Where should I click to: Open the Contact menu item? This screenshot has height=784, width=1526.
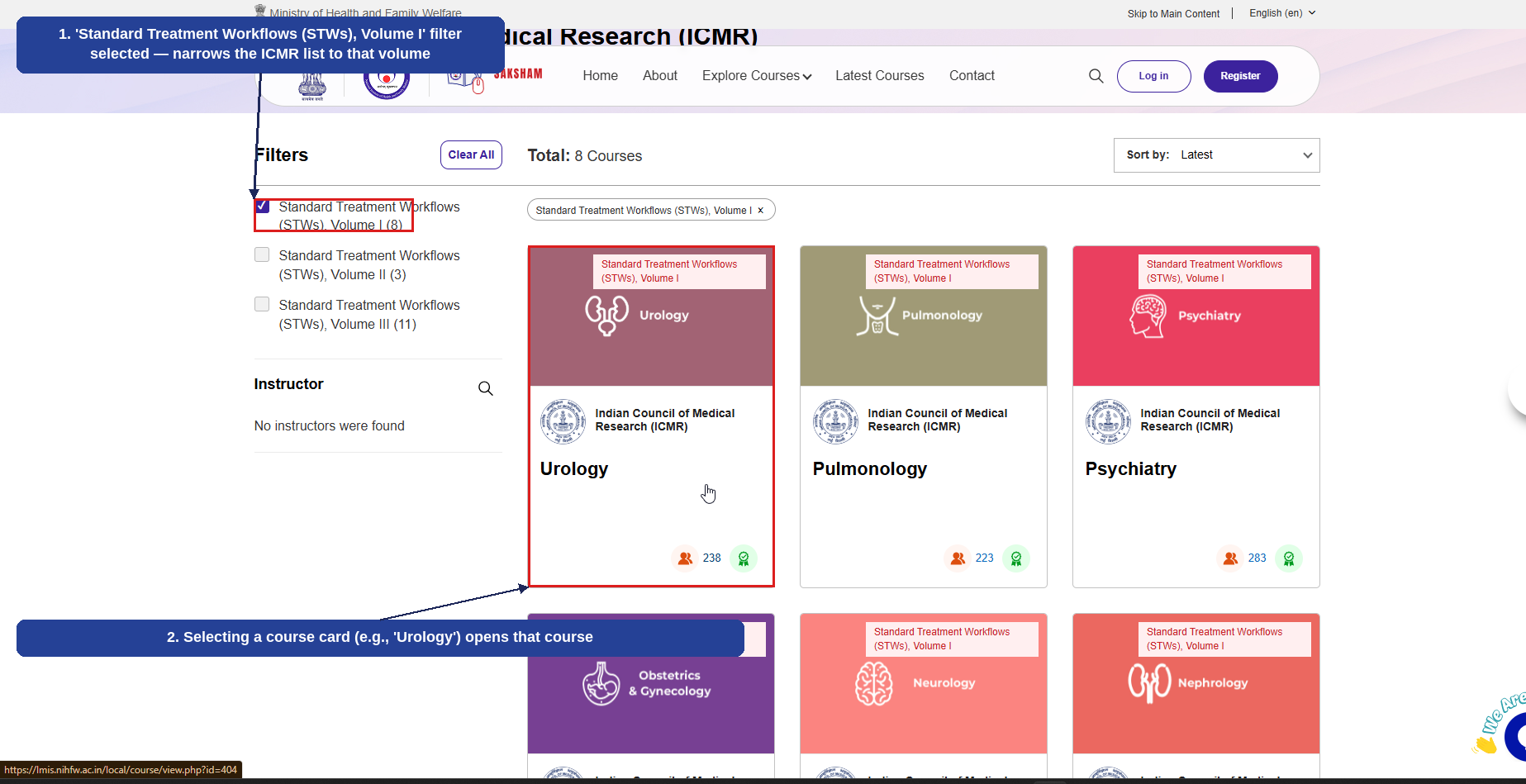tap(972, 76)
